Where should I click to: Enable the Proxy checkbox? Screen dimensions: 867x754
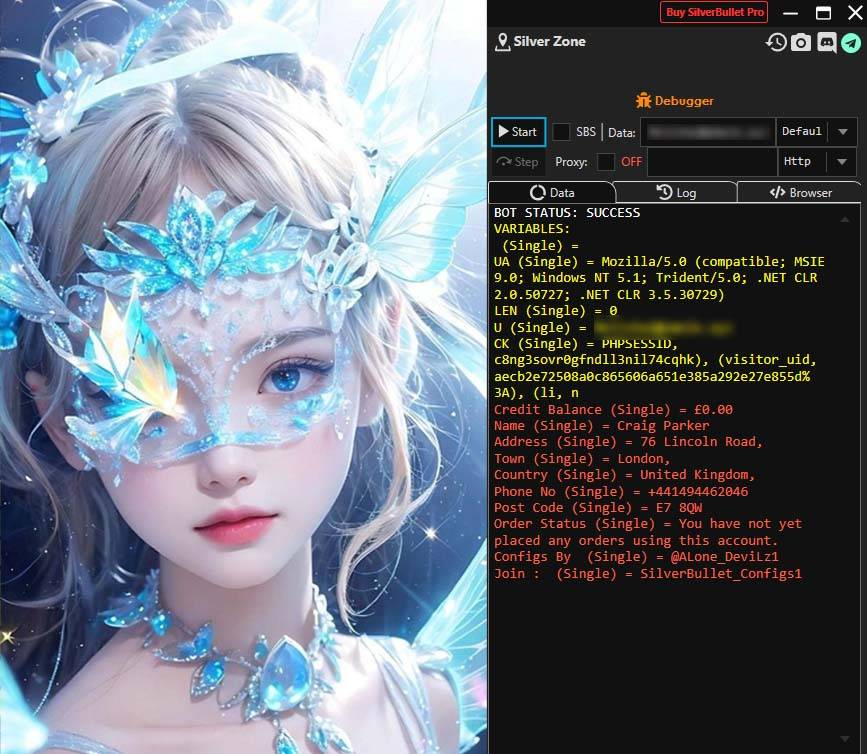coord(606,162)
